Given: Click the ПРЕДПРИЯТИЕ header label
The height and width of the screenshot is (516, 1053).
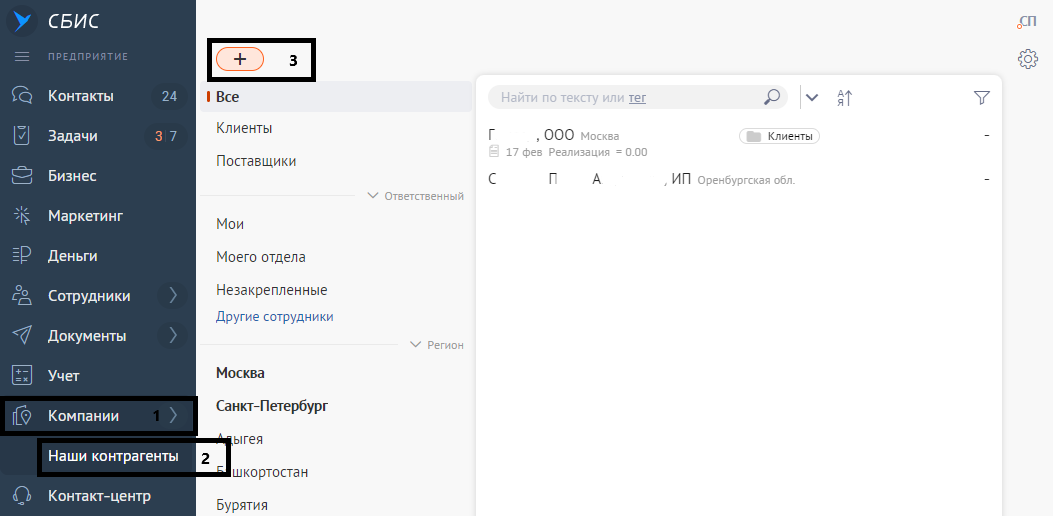Looking at the screenshot, I should 88,56.
